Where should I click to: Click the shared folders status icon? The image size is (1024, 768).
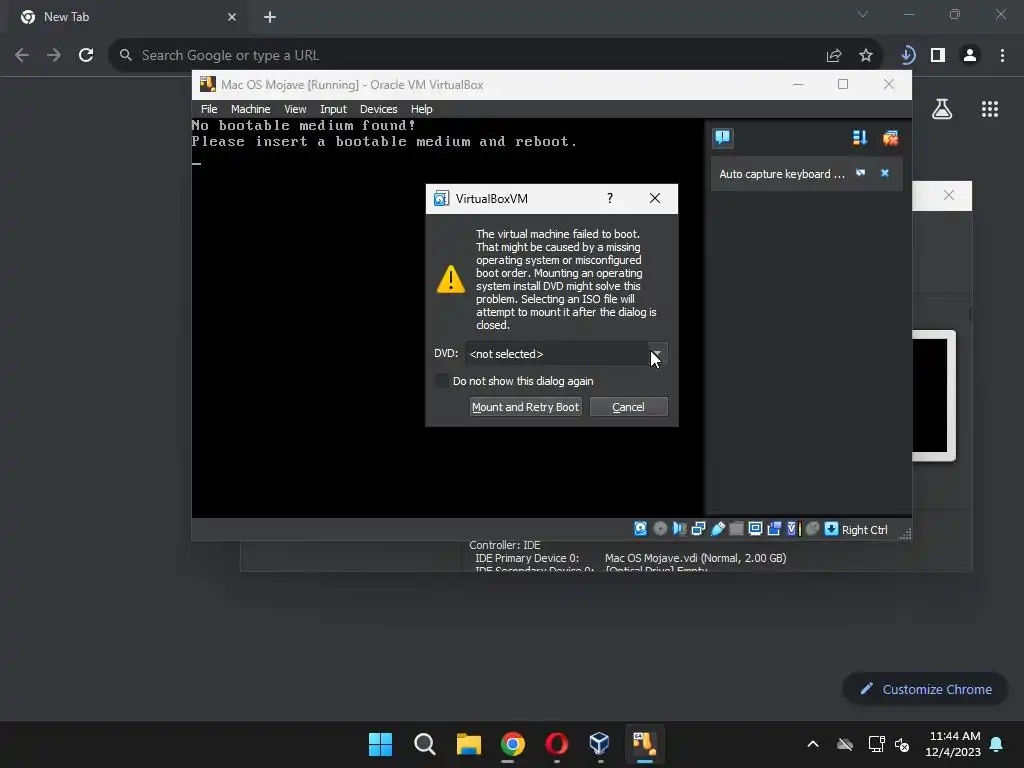tap(736, 529)
